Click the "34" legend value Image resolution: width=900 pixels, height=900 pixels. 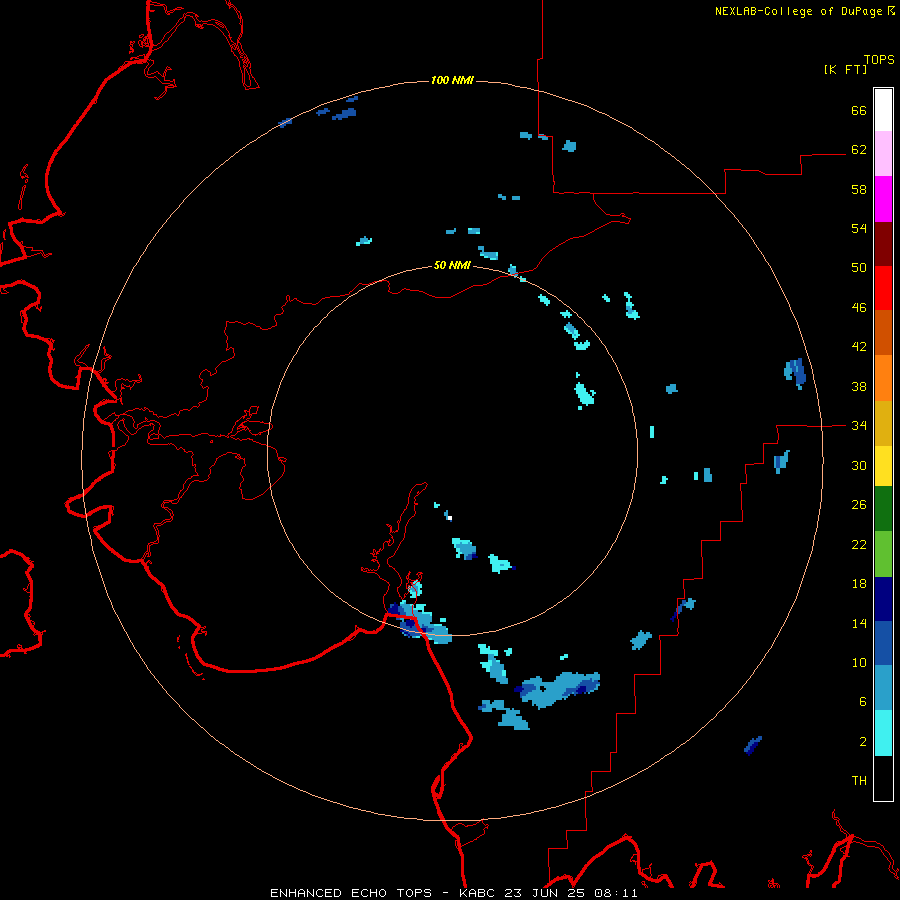[859, 426]
